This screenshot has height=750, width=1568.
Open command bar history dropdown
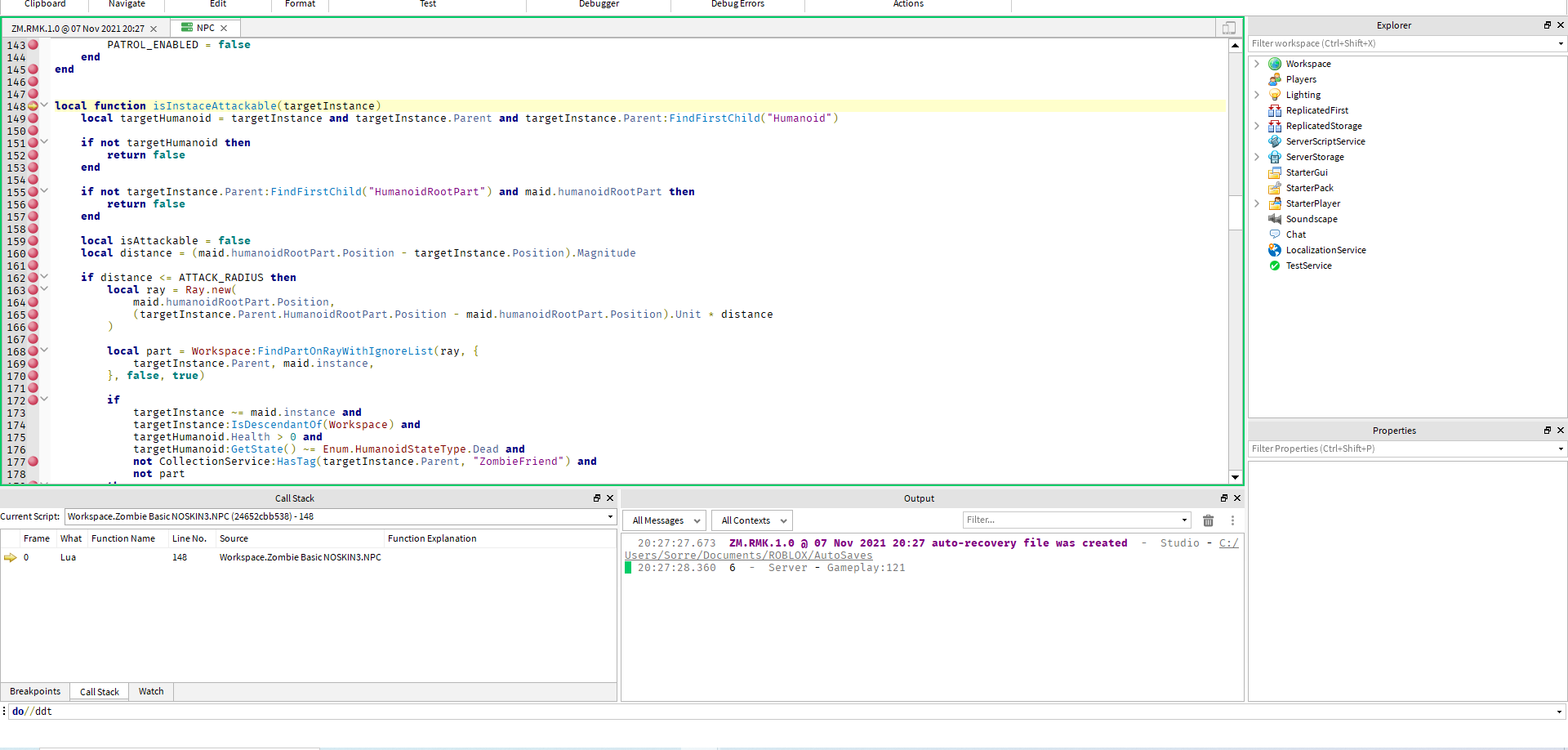[x=1559, y=712]
